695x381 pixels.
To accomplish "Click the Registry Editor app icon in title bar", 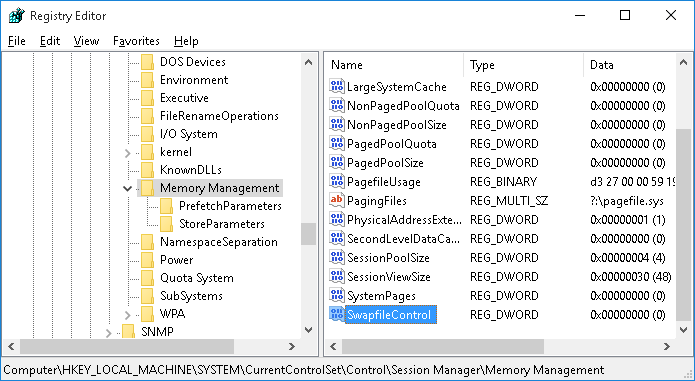I will pyautogui.click(x=17, y=16).
